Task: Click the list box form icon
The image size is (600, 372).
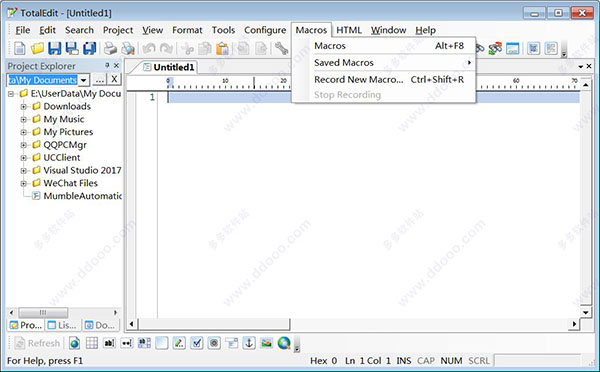Action: tap(232, 343)
